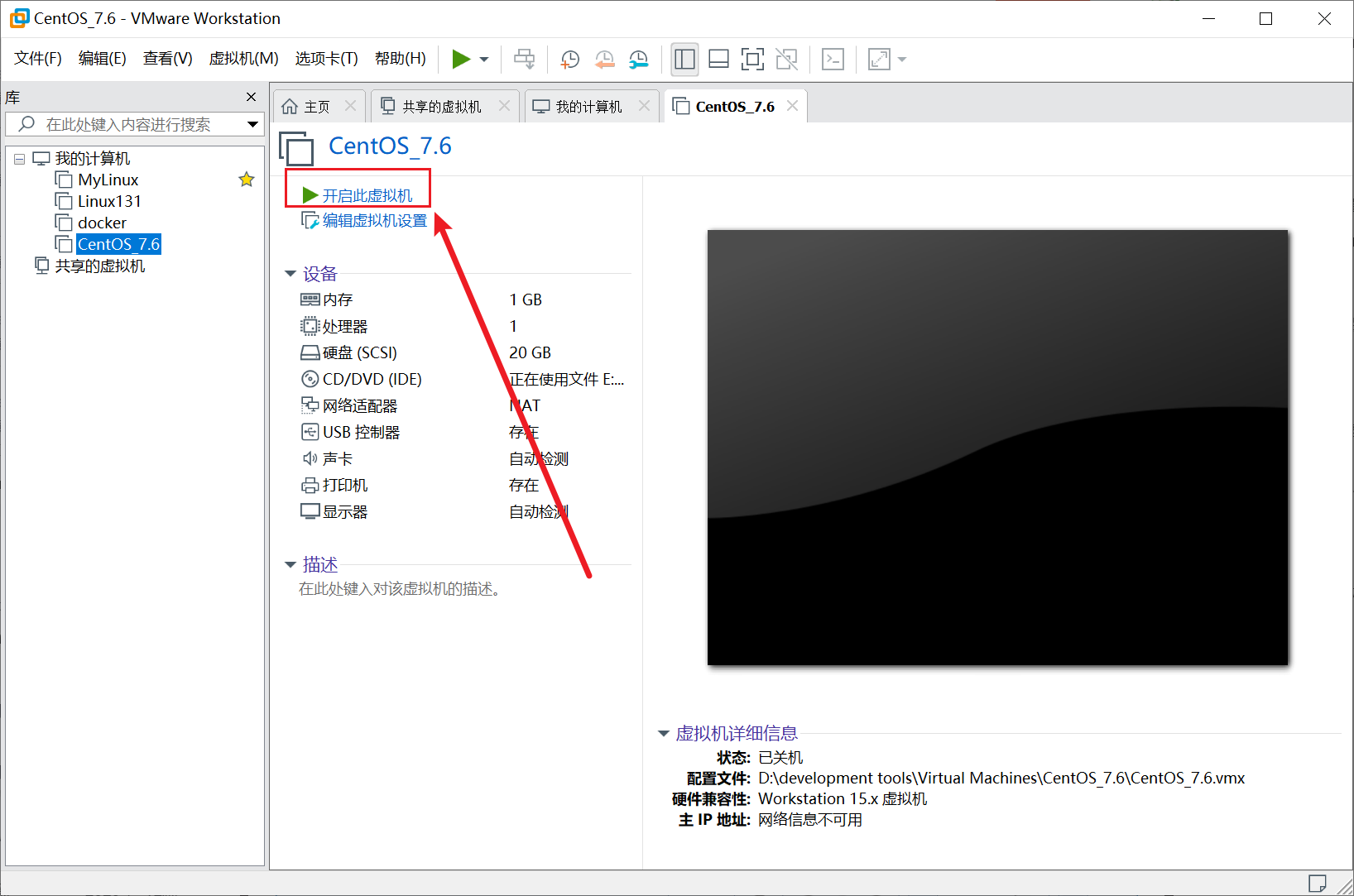The height and width of the screenshot is (896, 1354).
Task: Click the USB 控制器 device row
Action: [x=463, y=432]
